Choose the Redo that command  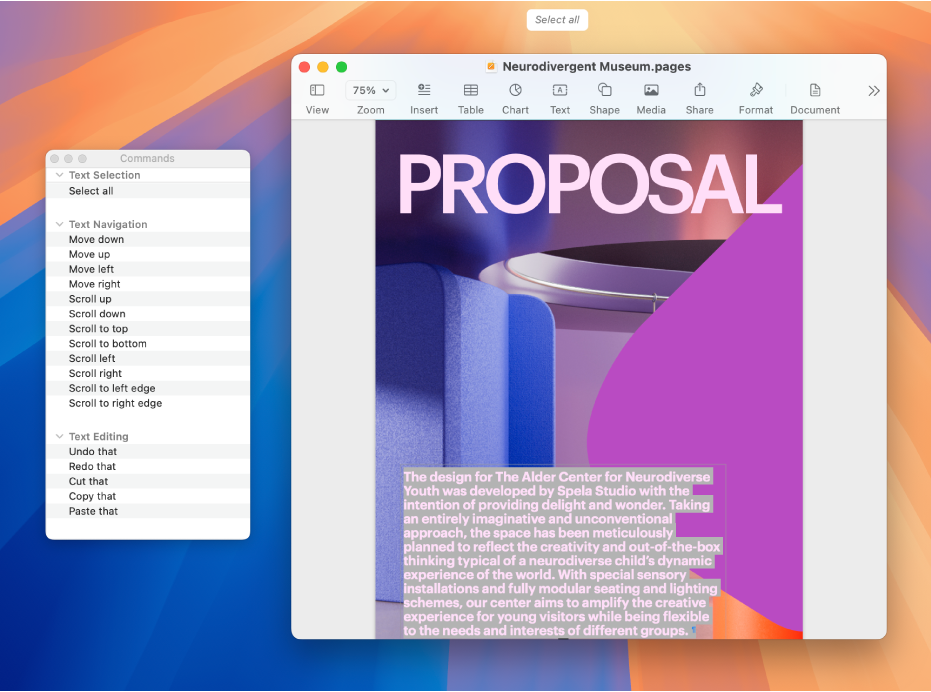(148, 466)
